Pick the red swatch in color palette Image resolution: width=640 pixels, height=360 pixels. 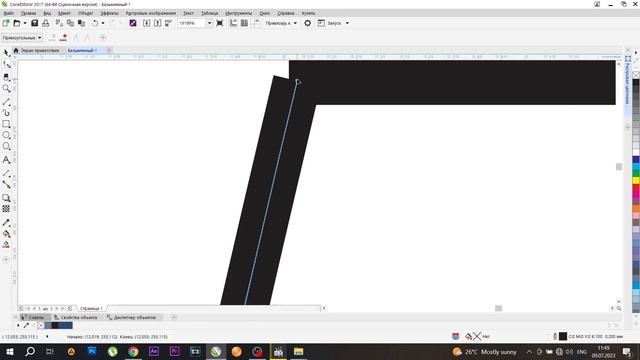(x=636, y=187)
